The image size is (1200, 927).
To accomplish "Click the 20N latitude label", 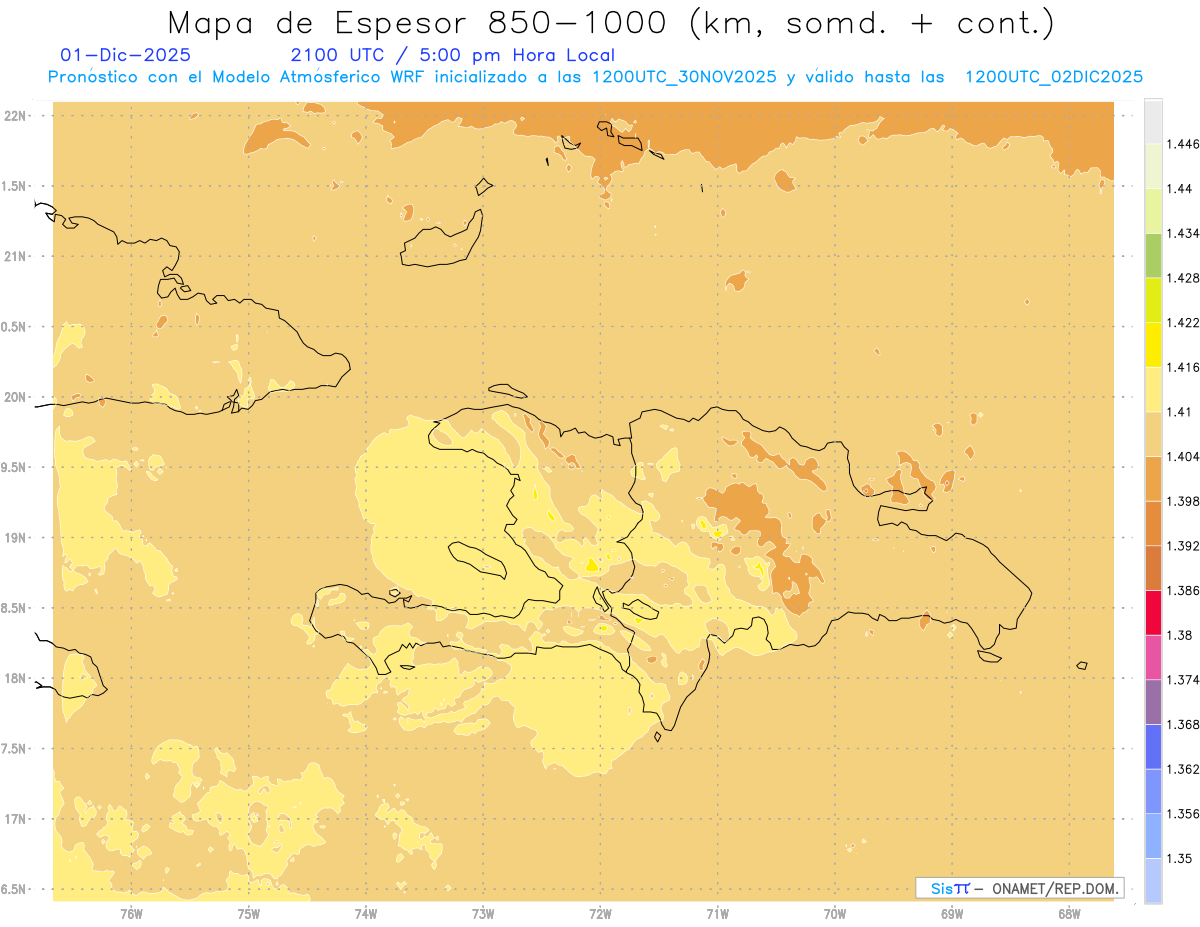I will 17,397.
